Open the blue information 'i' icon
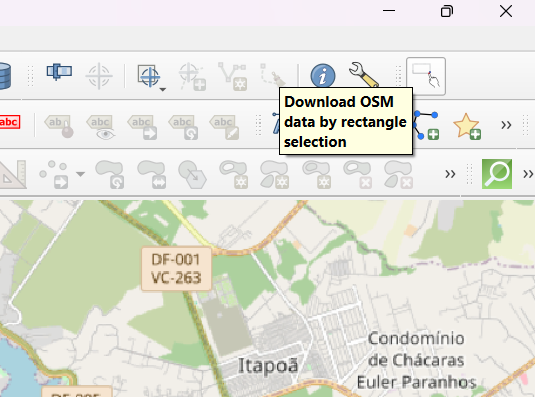 [323, 75]
